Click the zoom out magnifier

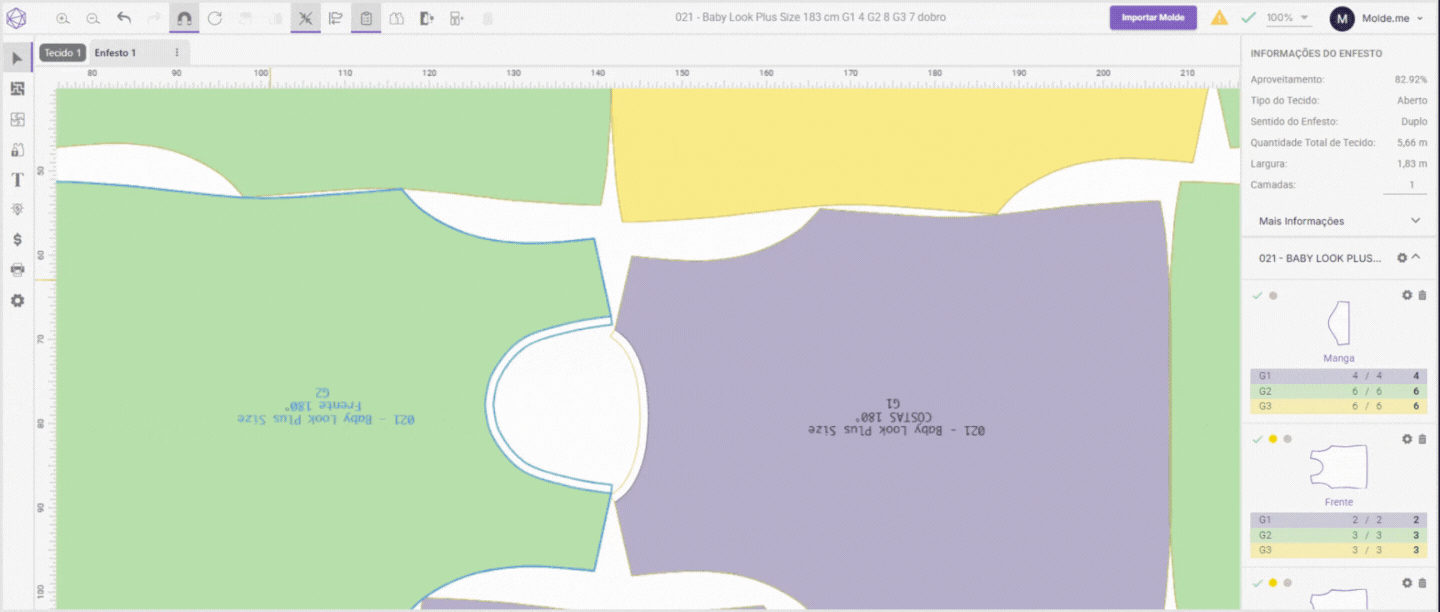tap(93, 18)
